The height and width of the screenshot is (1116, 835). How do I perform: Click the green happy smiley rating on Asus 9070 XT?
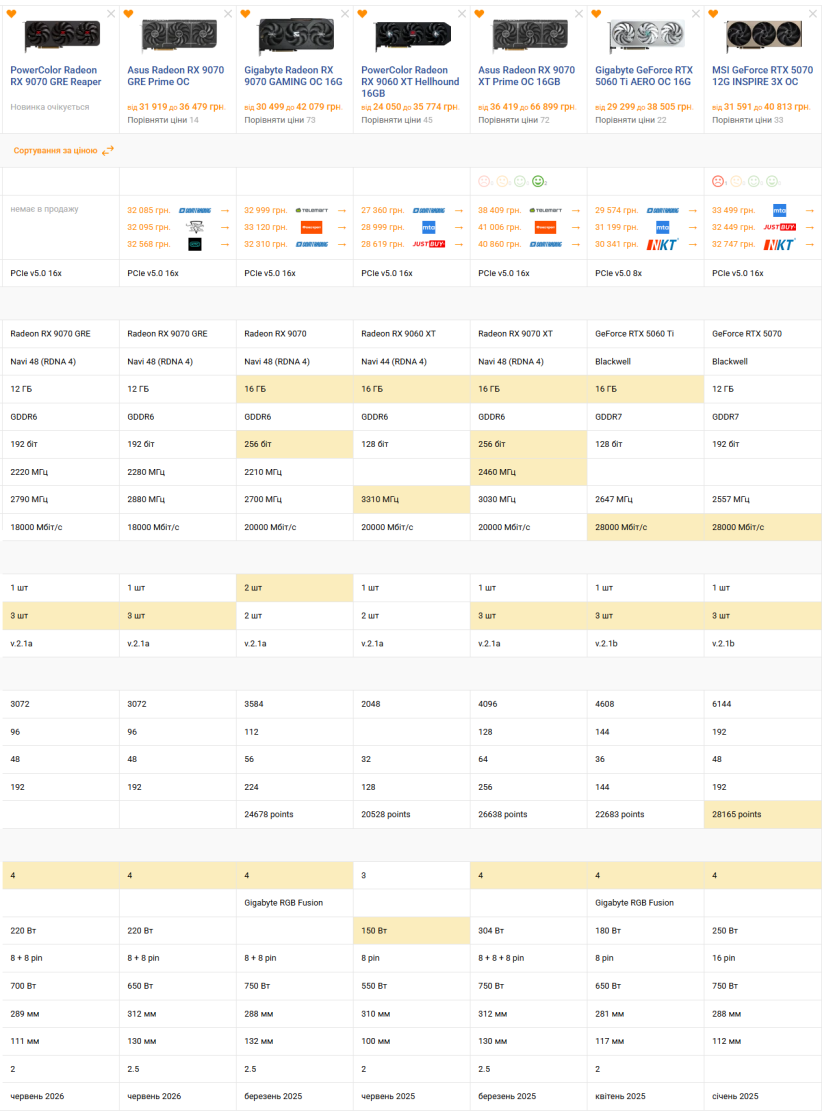[538, 181]
